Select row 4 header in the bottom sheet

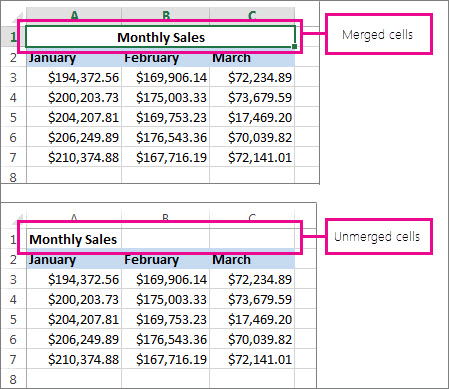click(x=13, y=299)
